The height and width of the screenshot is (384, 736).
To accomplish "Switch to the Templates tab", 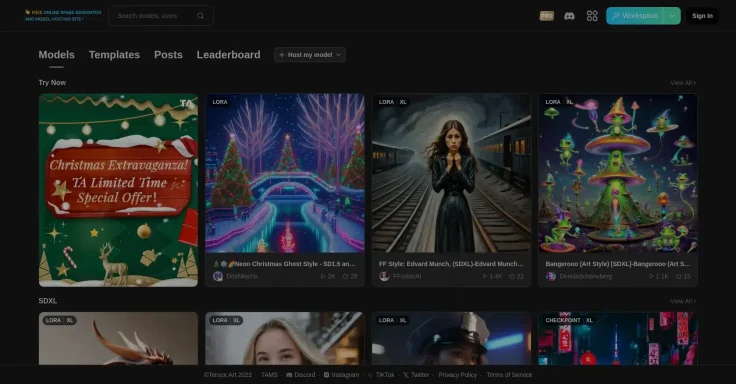I will point(114,55).
